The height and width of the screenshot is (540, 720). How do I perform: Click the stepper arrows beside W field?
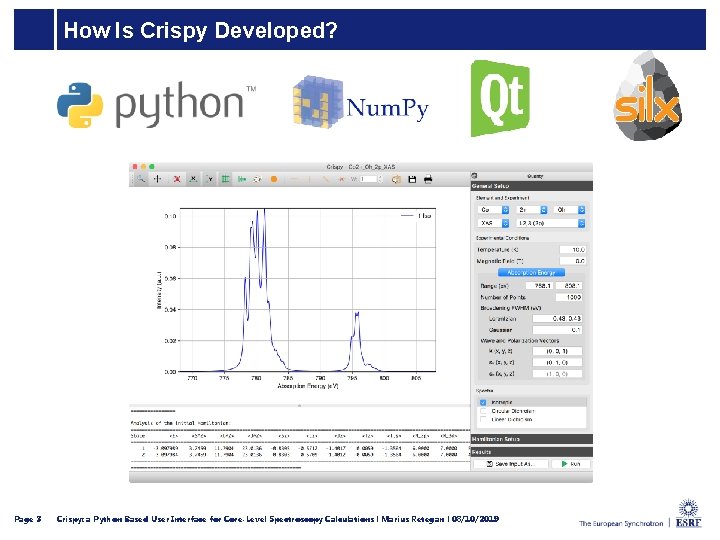pos(380,179)
